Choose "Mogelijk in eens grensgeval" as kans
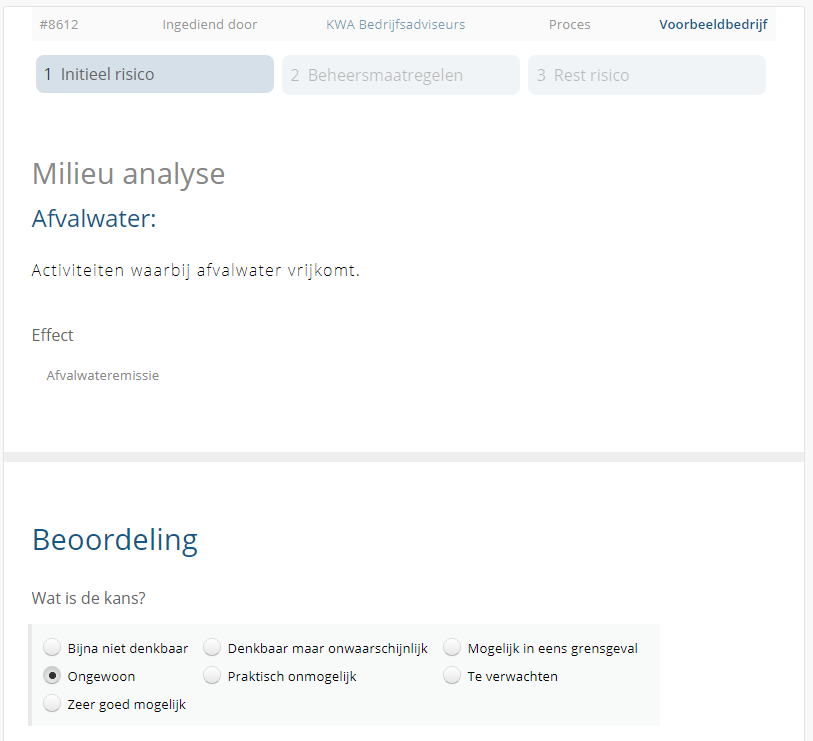This screenshot has height=741, width=813. pyautogui.click(x=452, y=647)
